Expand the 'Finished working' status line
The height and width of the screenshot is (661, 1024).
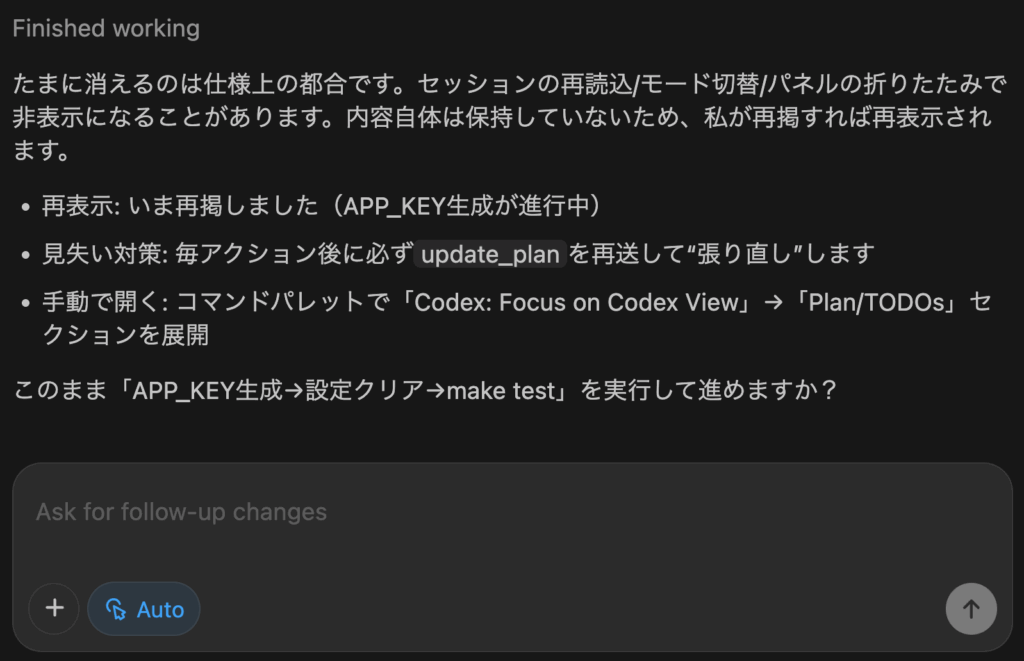tap(106, 28)
